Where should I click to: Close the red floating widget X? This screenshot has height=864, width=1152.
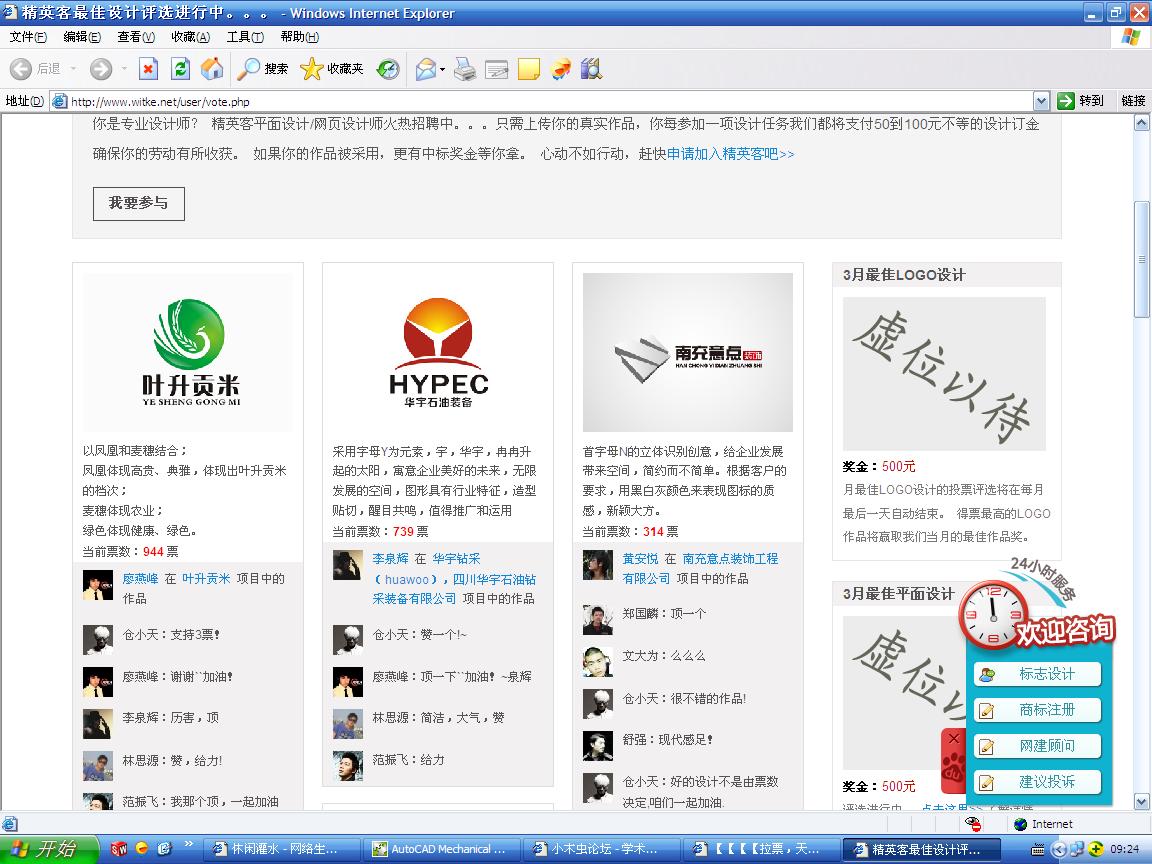click(x=954, y=738)
